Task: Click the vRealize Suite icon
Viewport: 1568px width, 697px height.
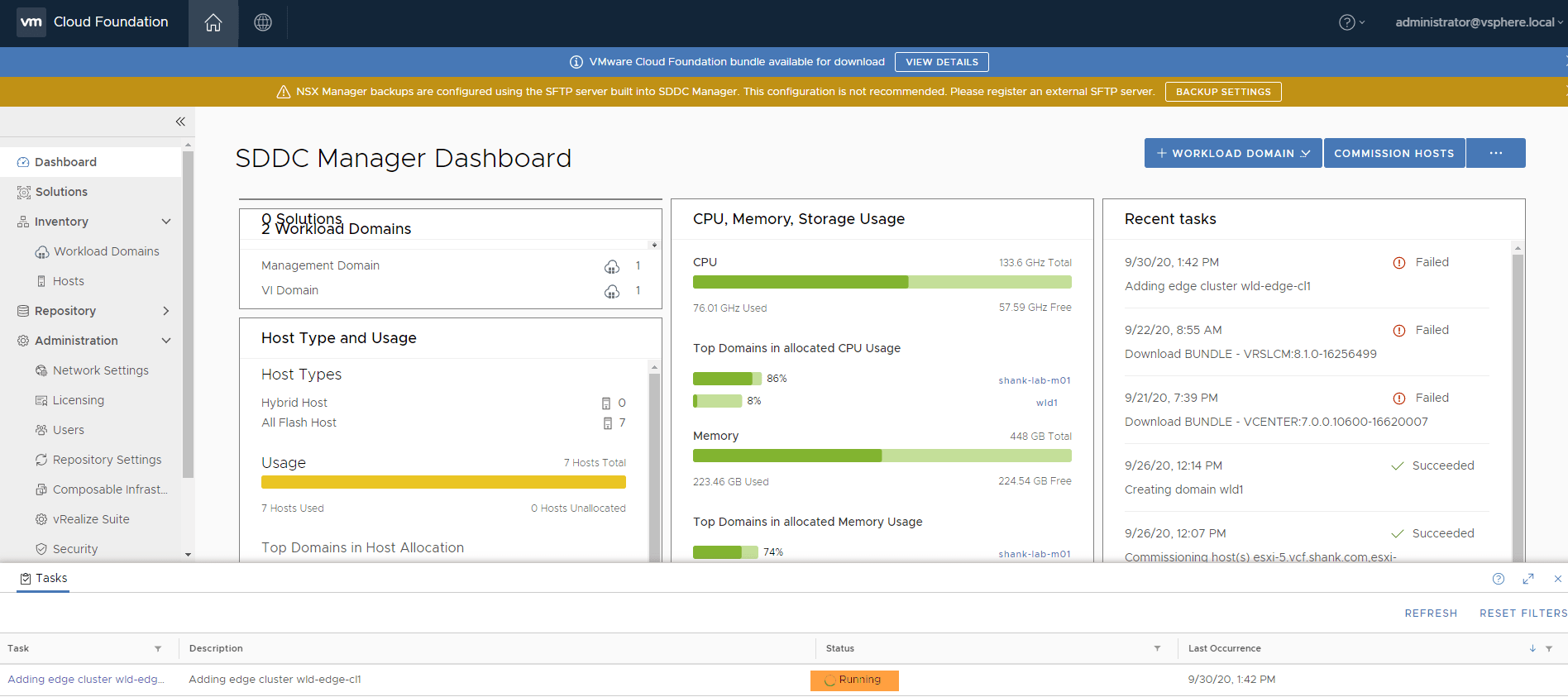Action: tap(41, 519)
